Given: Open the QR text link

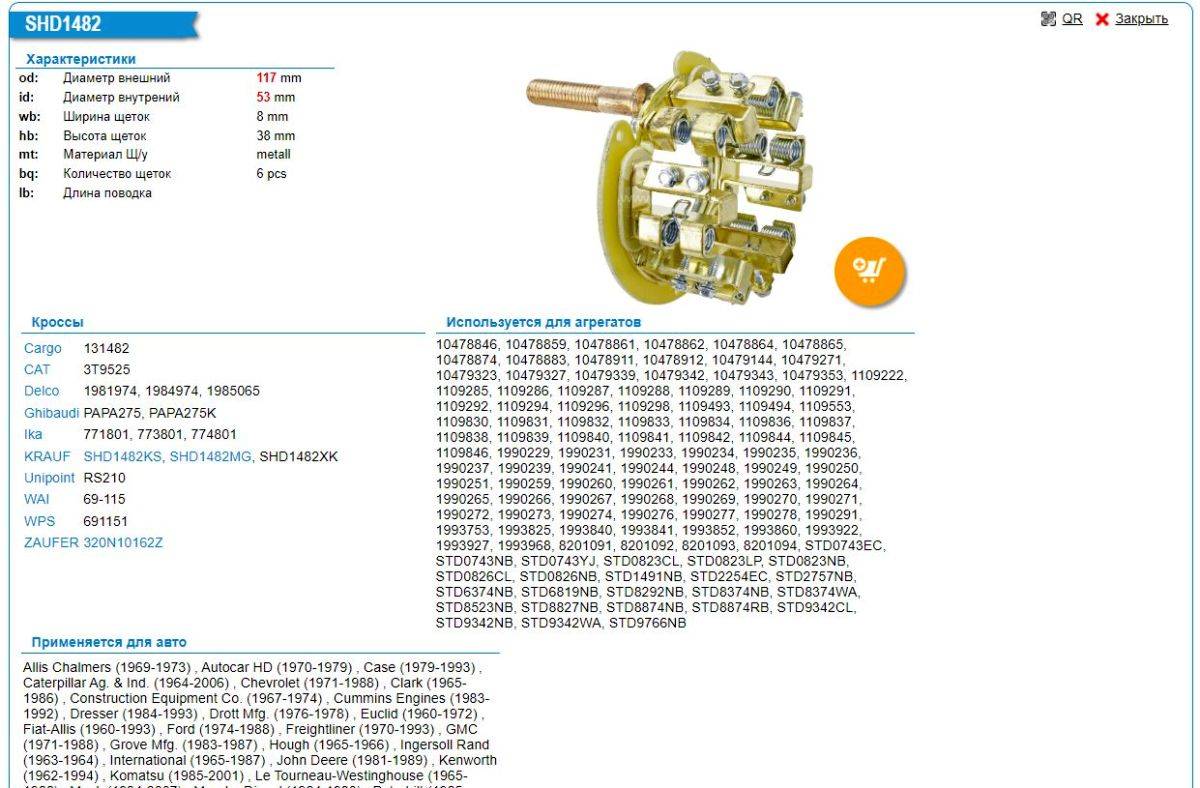Looking at the screenshot, I should point(1072,19).
